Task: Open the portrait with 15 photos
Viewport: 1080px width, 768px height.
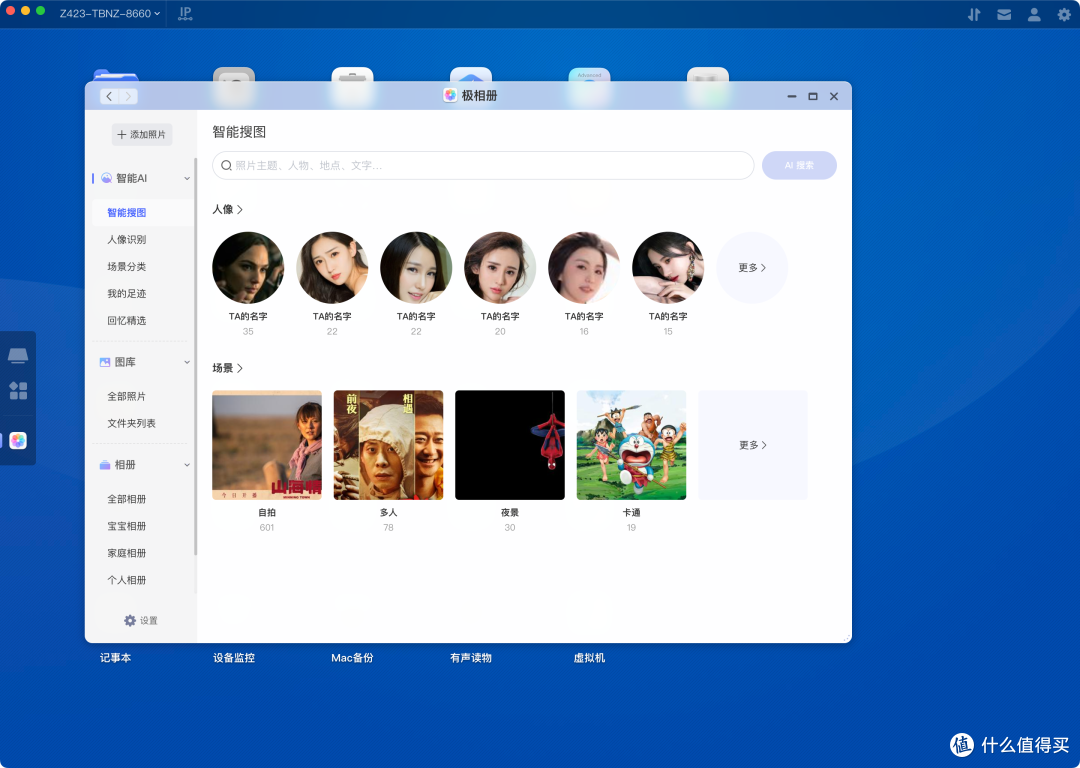Action: point(668,268)
